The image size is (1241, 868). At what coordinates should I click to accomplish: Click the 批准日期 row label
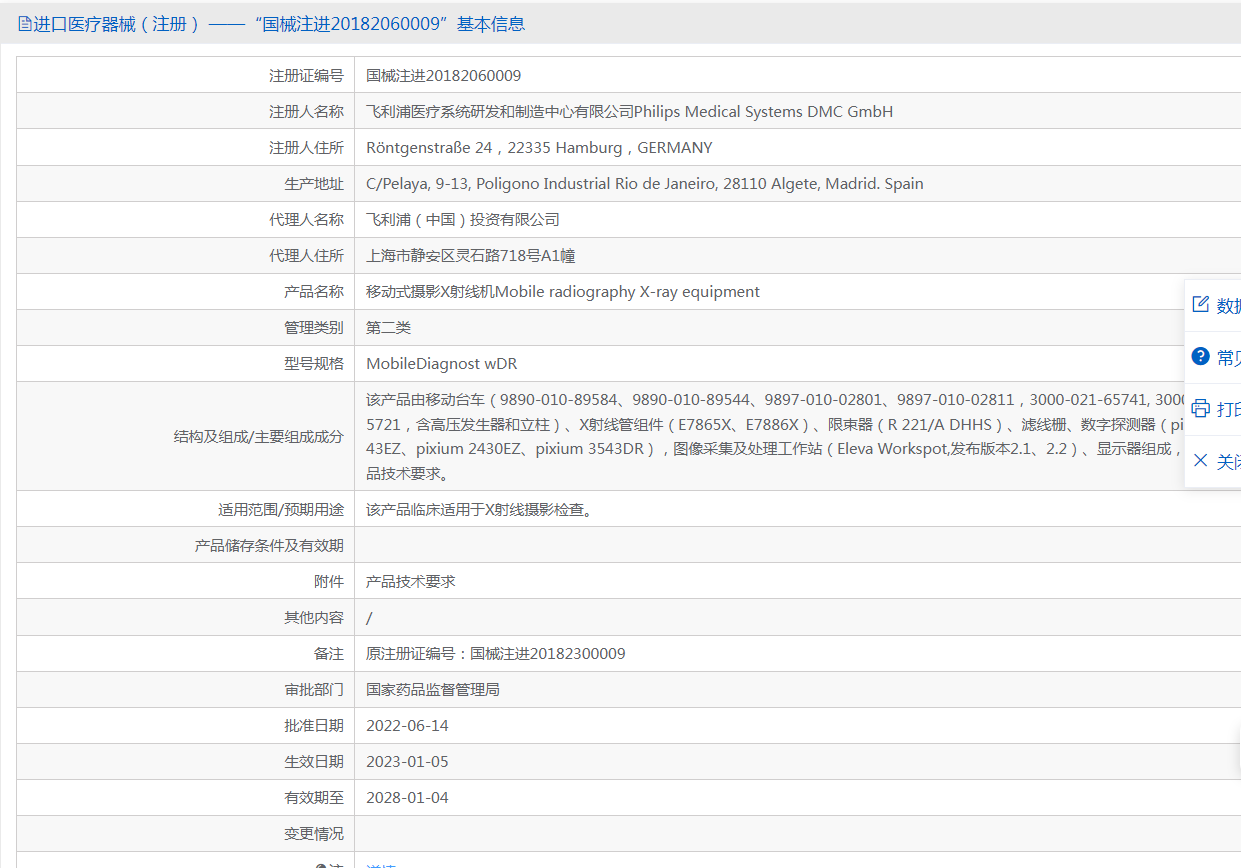(x=314, y=725)
